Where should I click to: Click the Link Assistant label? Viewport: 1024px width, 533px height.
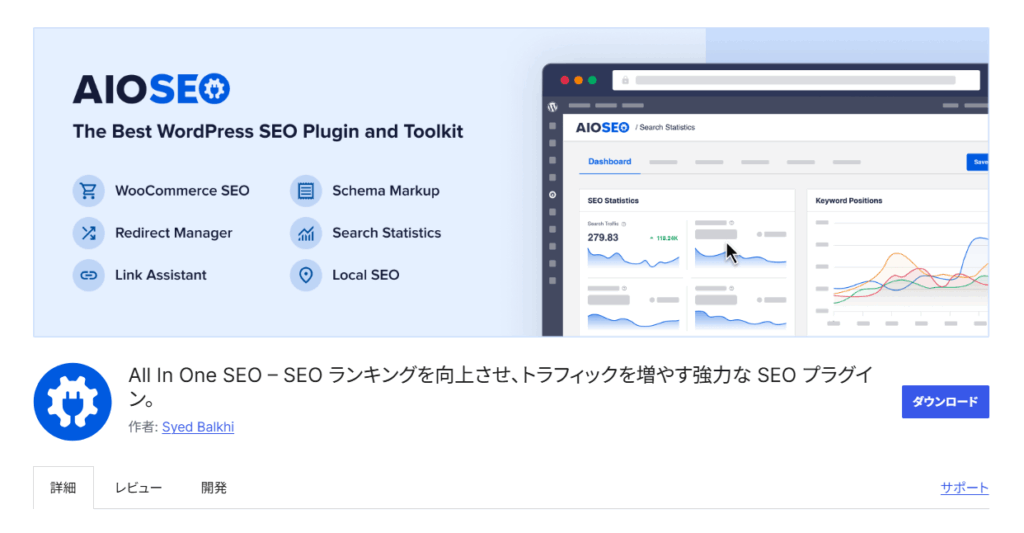point(161,275)
